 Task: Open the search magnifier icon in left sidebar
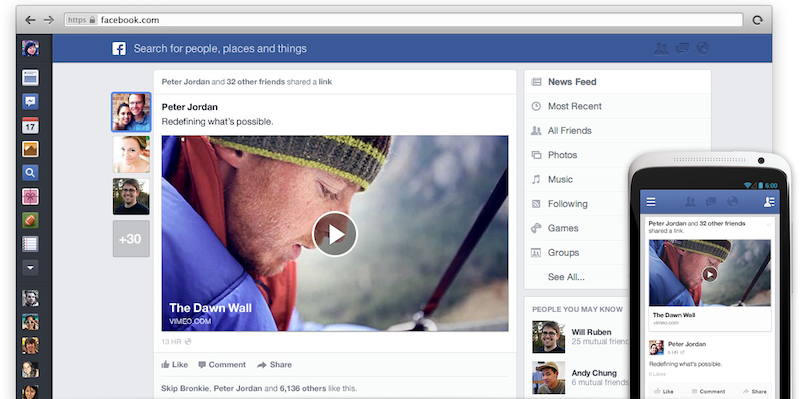[30, 172]
